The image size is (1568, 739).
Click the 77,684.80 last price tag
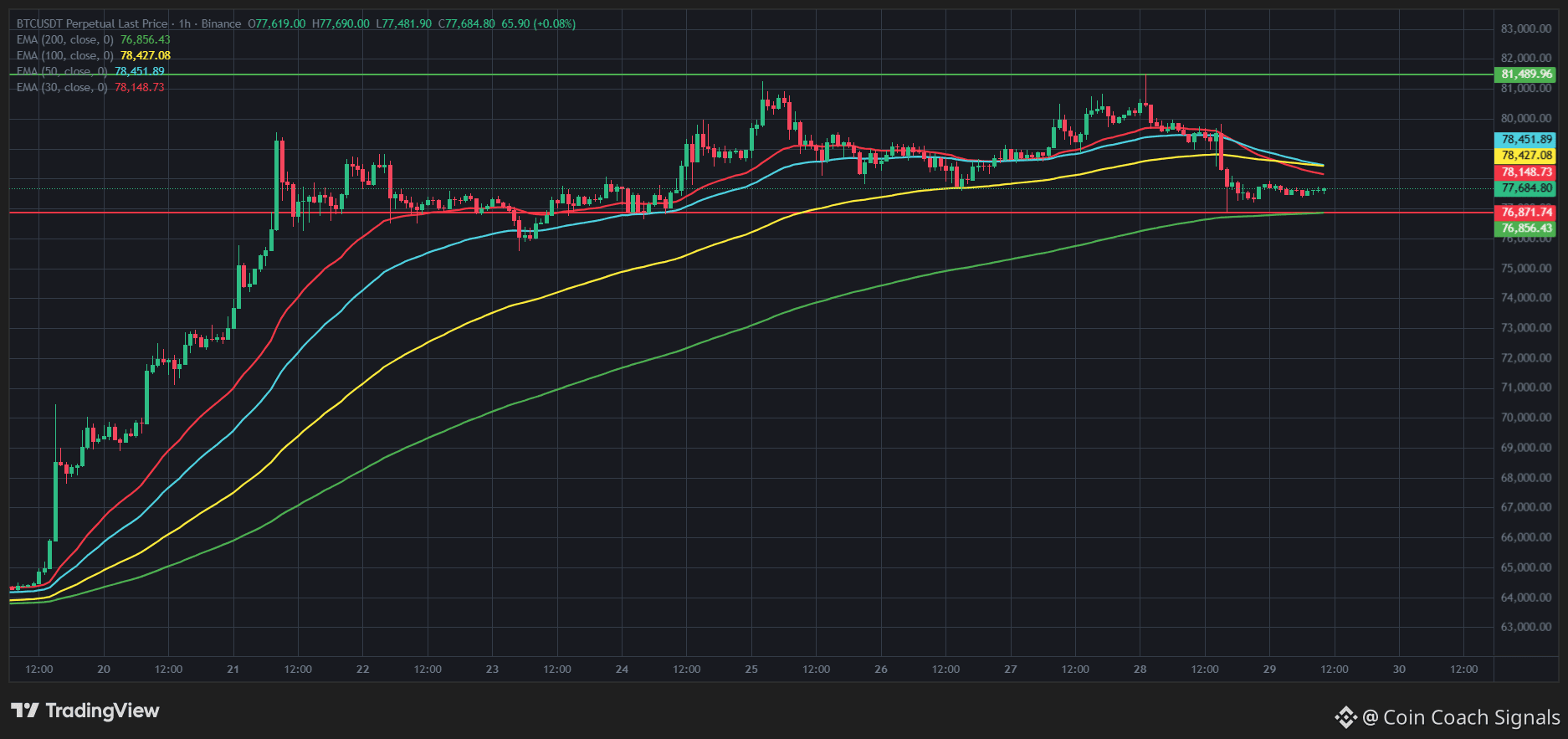pyautogui.click(x=1526, y=188)
